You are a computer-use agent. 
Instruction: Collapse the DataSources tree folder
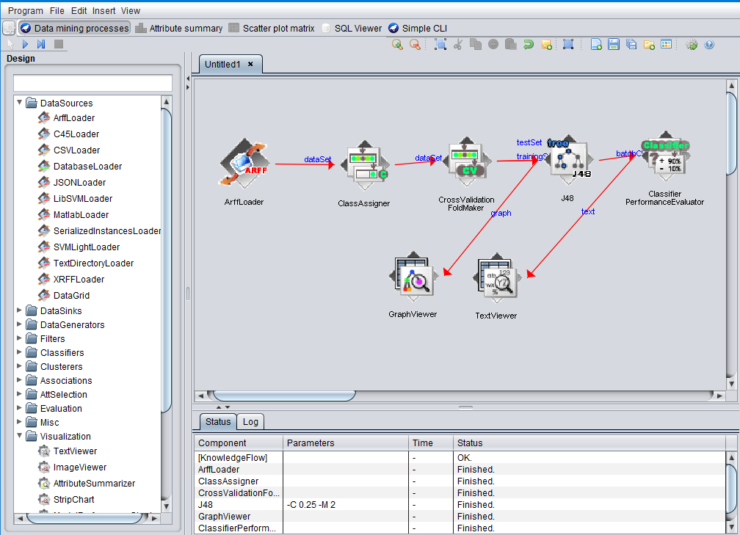pyautogui.click(x=19, y=103)
